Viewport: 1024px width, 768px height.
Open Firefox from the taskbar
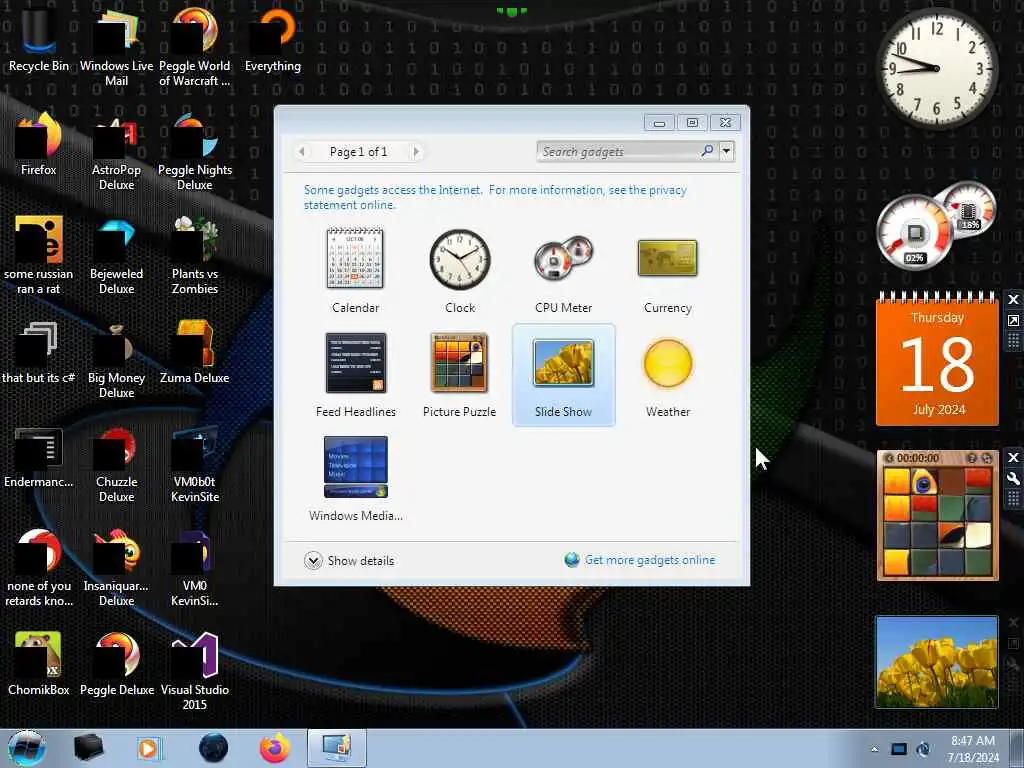275,748
